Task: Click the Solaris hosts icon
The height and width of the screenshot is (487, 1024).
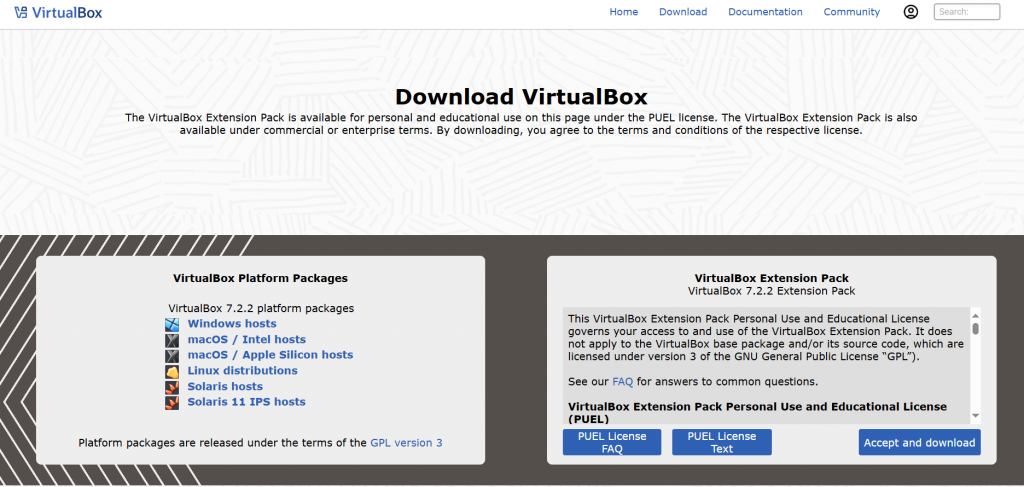Action: coord(172,386)
